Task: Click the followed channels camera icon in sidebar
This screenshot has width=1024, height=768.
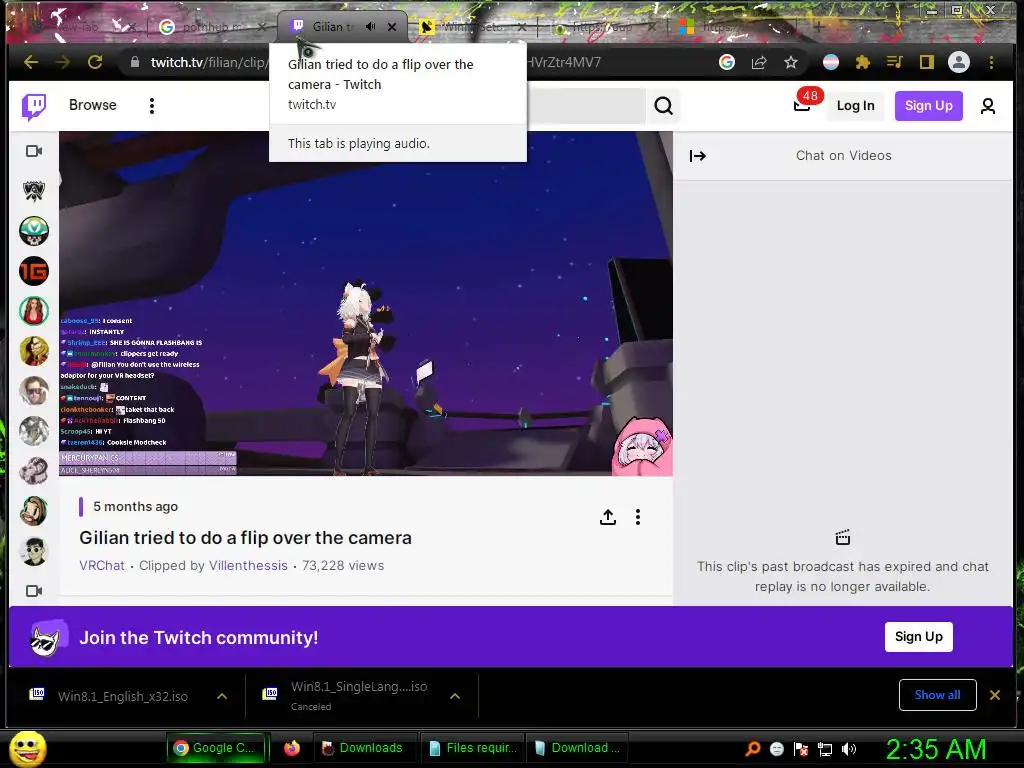Action: (34, 151)
